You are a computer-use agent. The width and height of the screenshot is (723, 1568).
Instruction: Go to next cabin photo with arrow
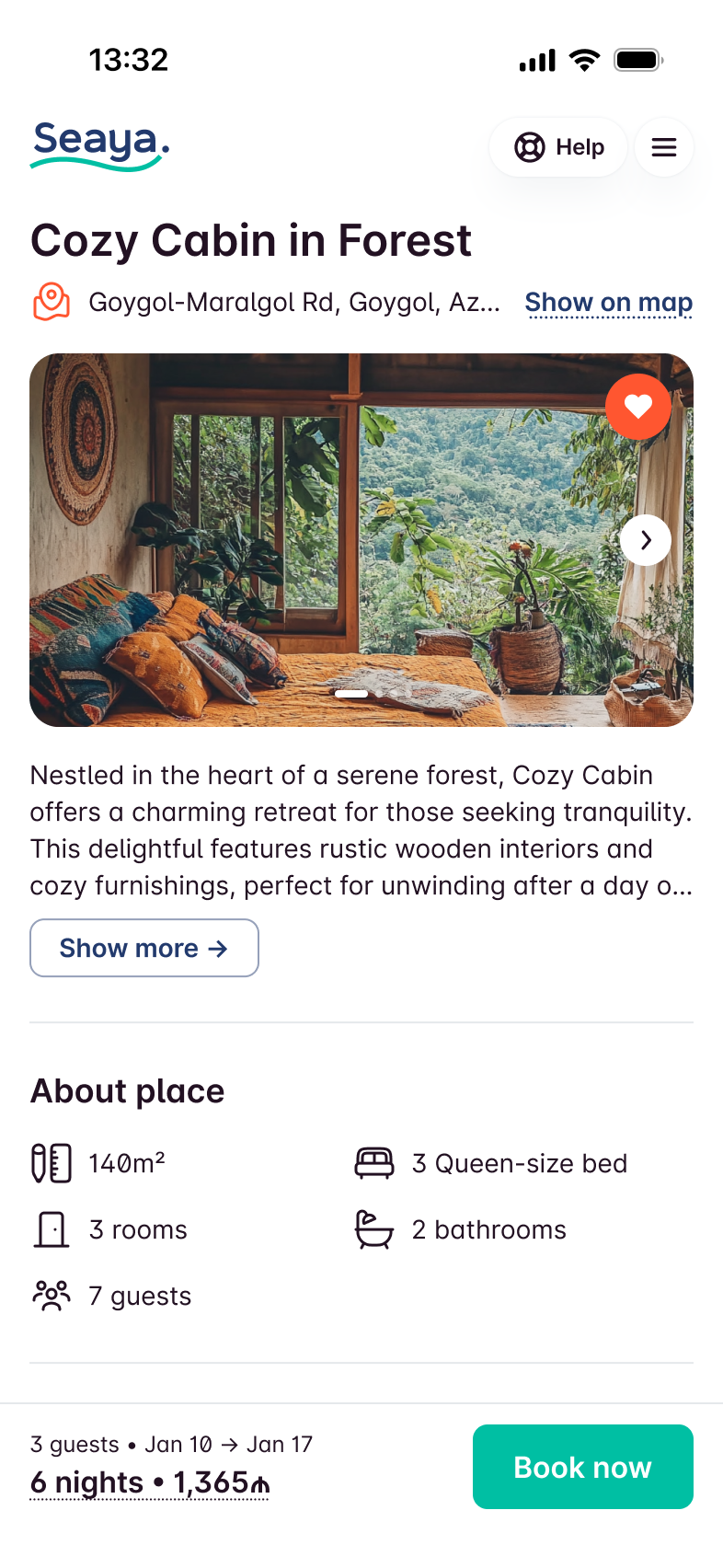[646, 540]
